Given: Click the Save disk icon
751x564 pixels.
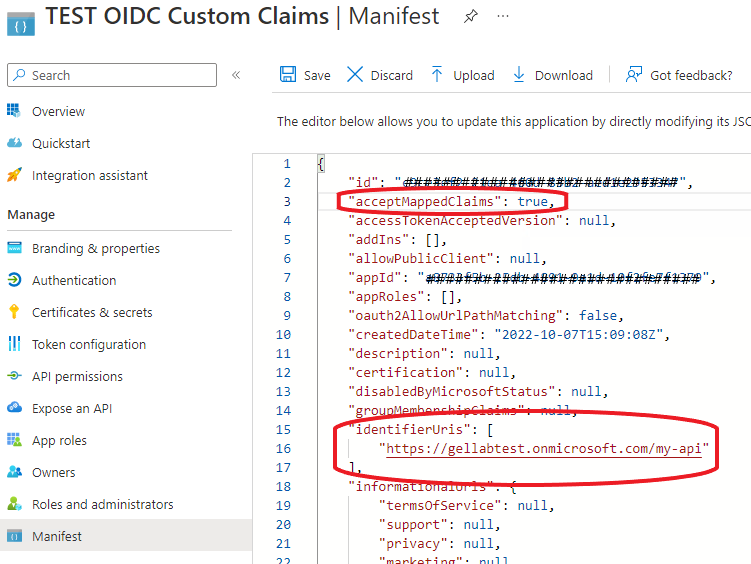Looking at the screenshot, I should click(288, 75).
